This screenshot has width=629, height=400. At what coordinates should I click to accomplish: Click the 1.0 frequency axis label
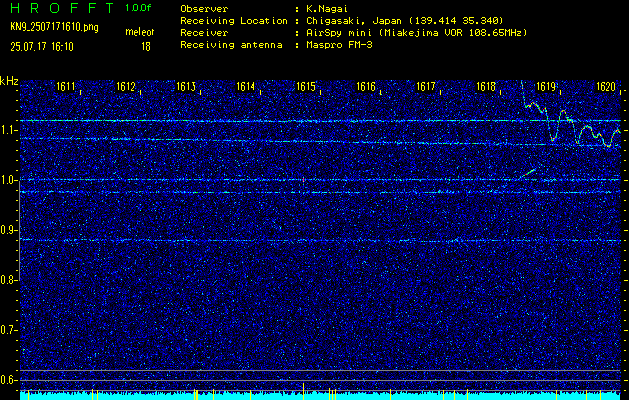8,181
